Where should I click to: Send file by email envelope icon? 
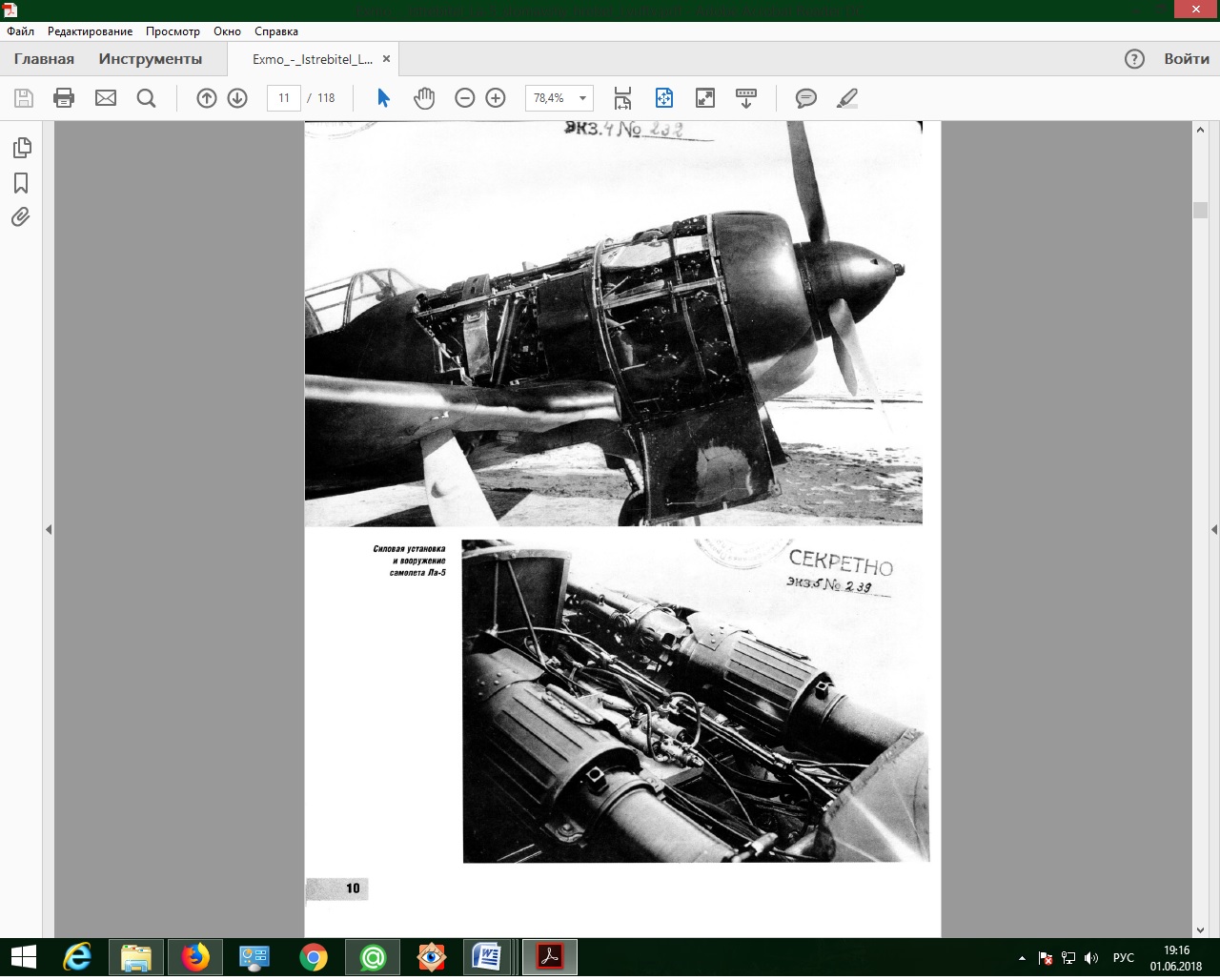[x=105, y=98]
